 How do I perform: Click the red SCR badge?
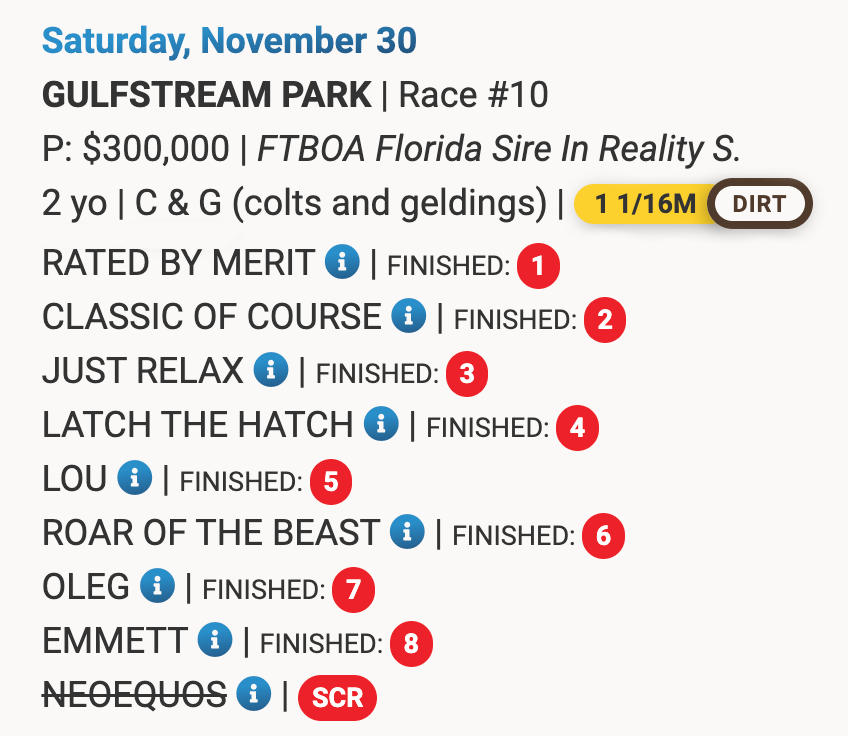click(337, 698)
